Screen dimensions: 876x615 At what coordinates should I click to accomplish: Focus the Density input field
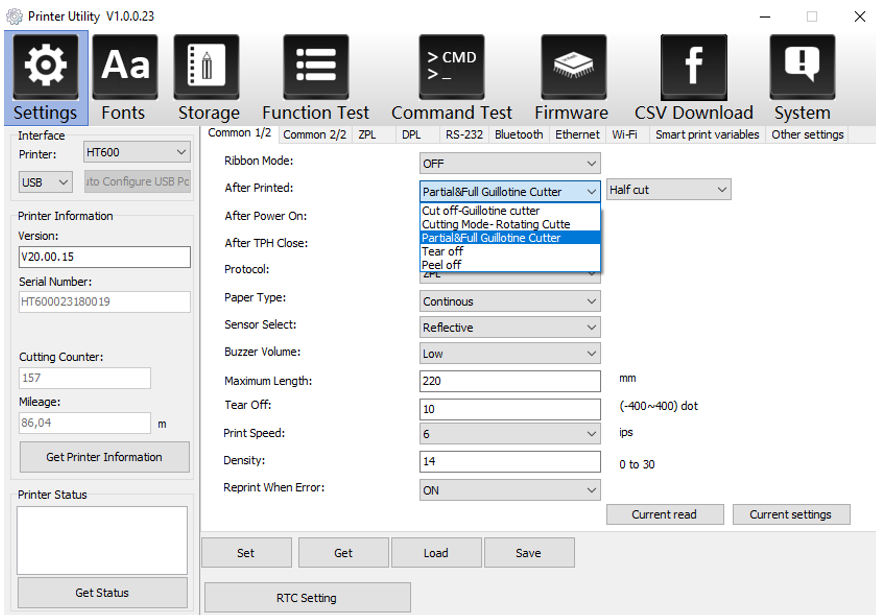pyautogui.click(x=510, y=461)
